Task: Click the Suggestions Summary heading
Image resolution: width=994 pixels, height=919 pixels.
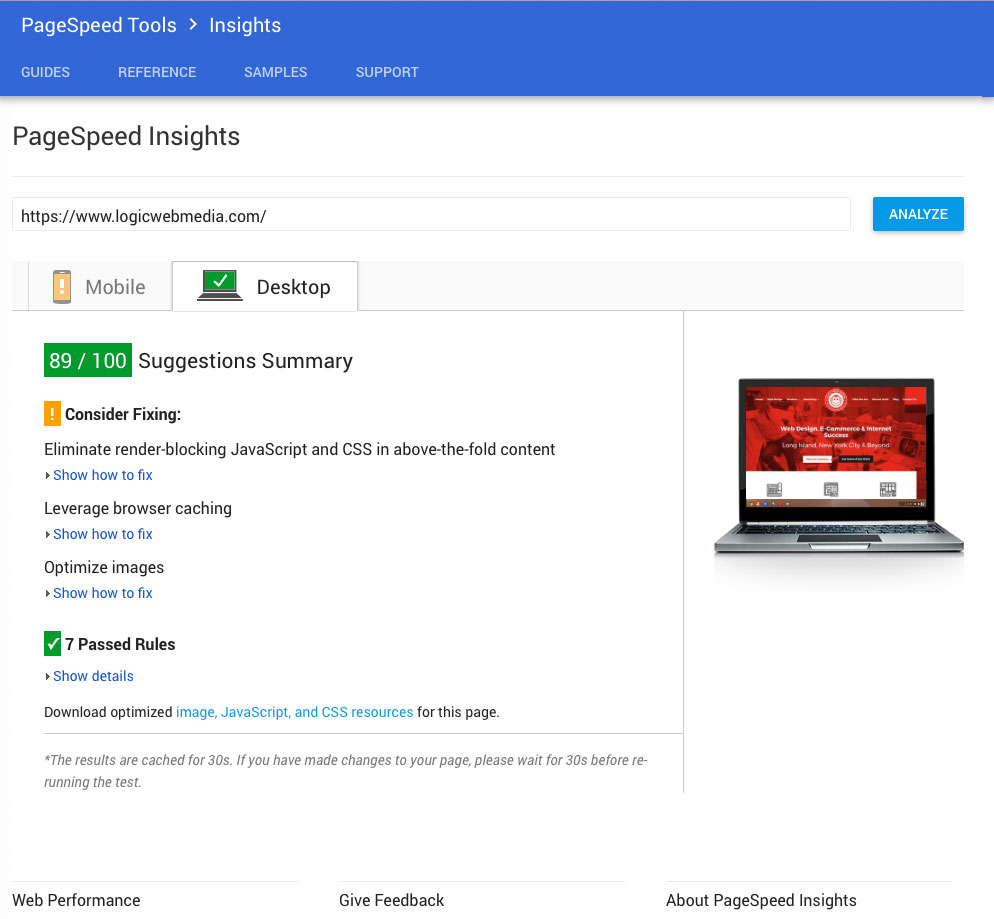Action: [245, 361]
